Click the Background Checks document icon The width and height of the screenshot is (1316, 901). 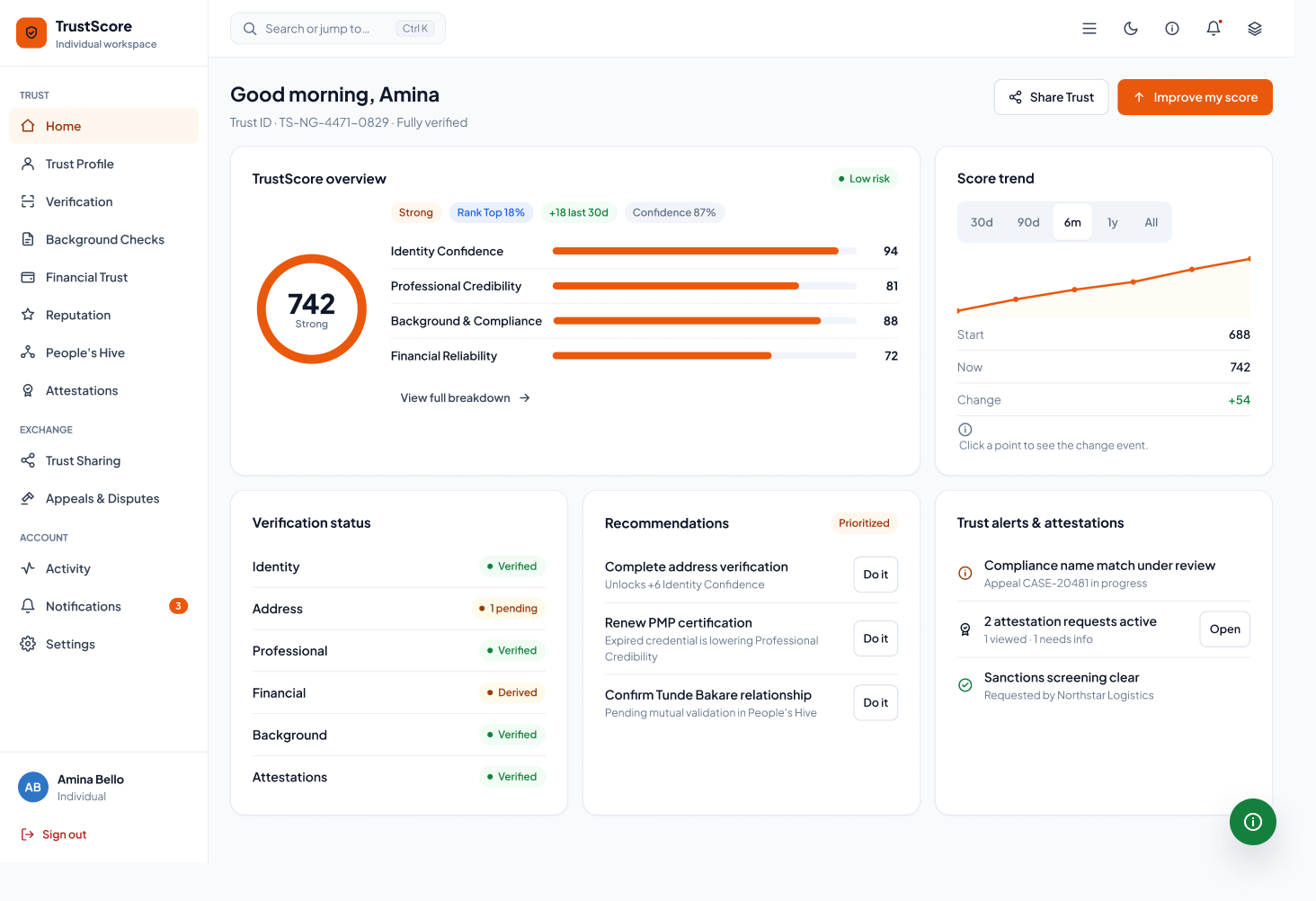[28, 239]
